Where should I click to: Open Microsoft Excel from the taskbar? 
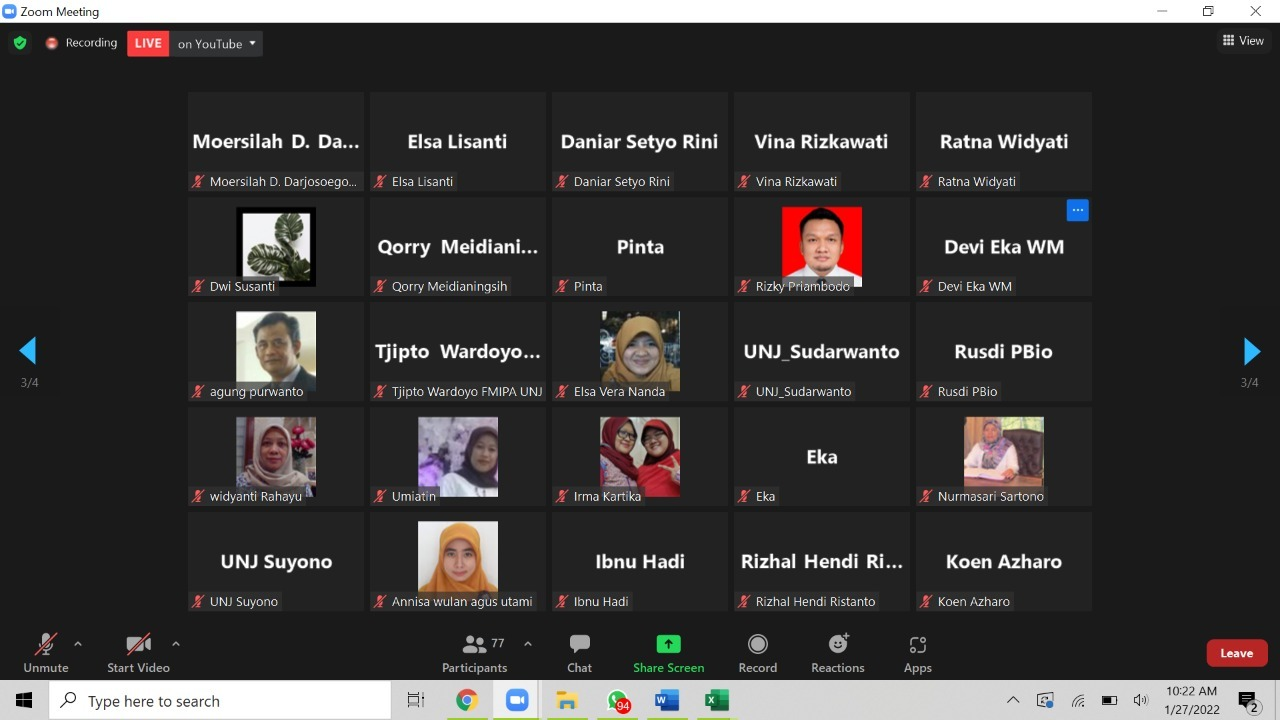(x=717, y=701)
